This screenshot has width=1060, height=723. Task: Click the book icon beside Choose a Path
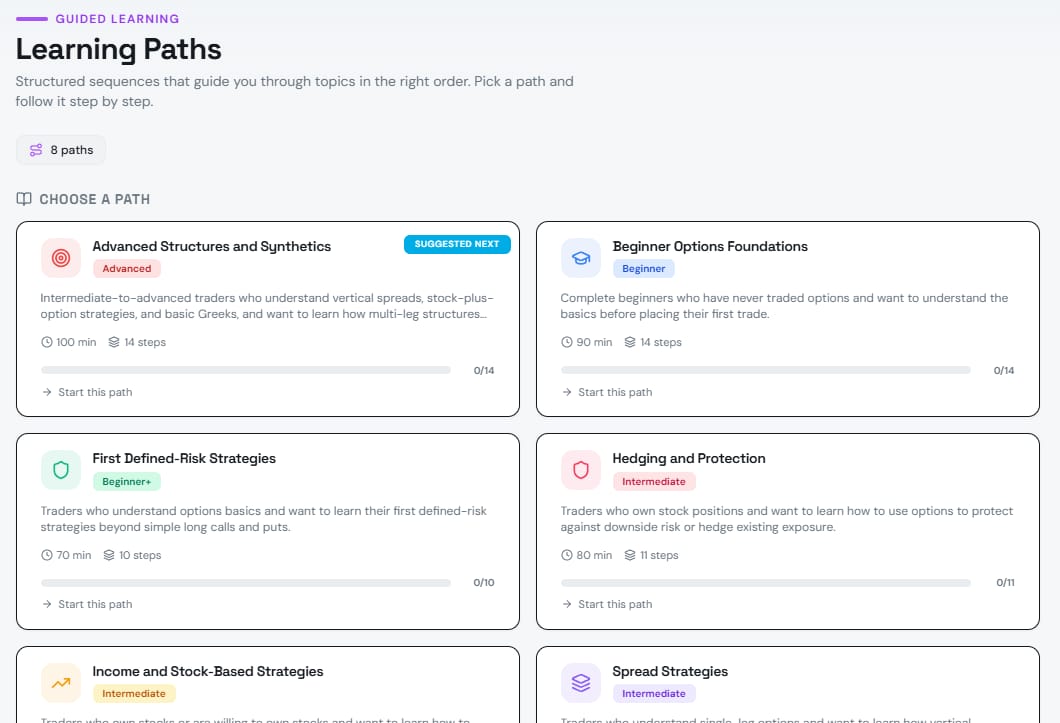[x=24, y=199]
